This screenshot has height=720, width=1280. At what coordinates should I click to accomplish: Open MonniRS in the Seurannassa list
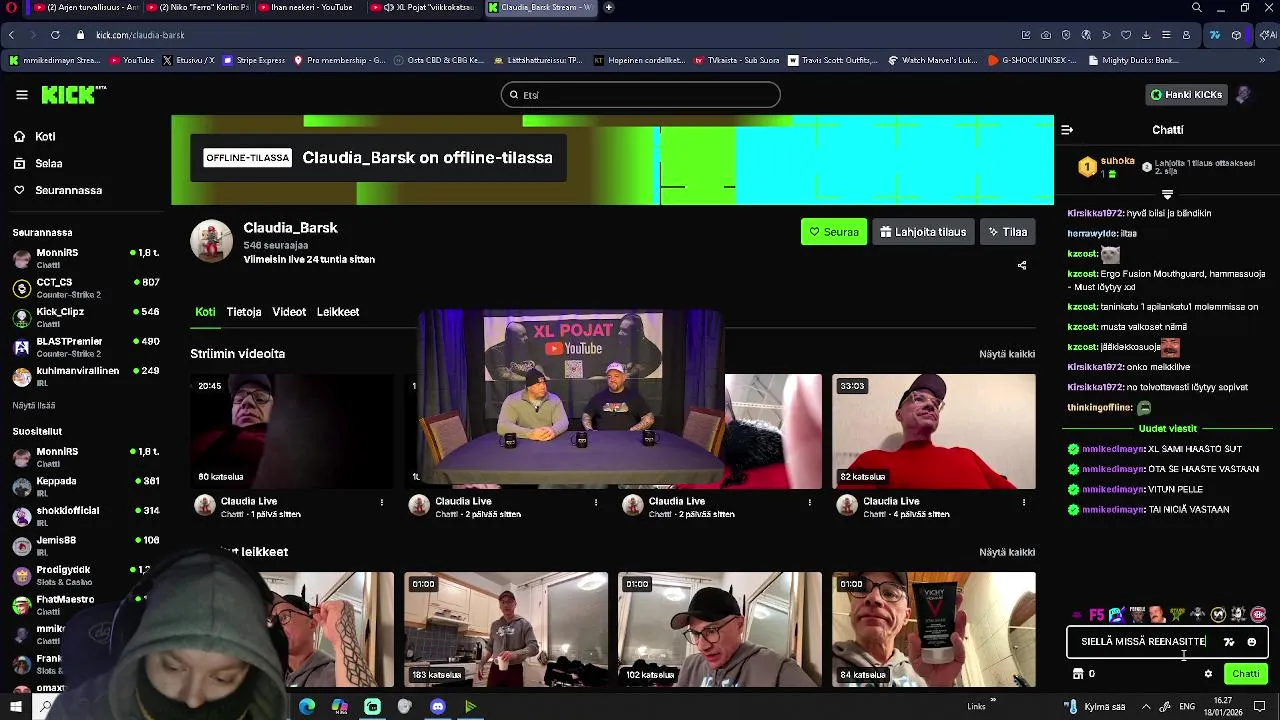pyautogui.click(x=85, y=258)
